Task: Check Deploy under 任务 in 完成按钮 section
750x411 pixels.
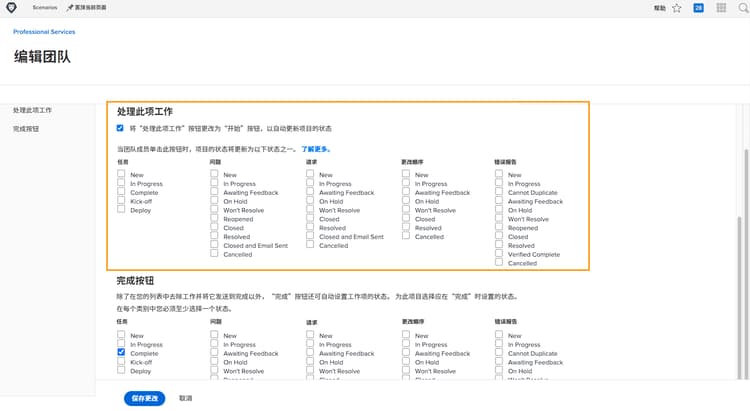Action: click(x=121, y=370)
